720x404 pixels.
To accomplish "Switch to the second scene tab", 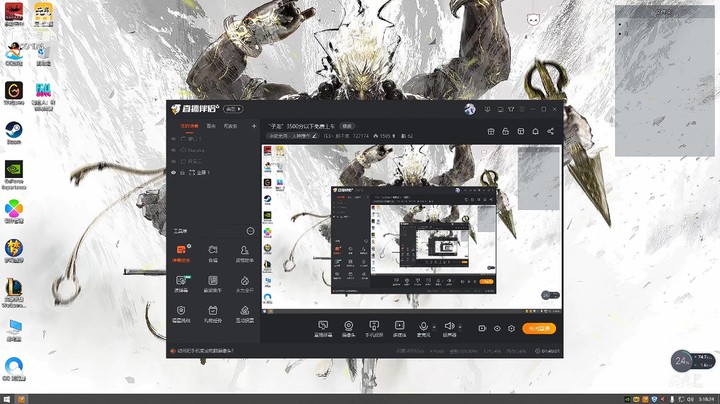I will [211, 126].
